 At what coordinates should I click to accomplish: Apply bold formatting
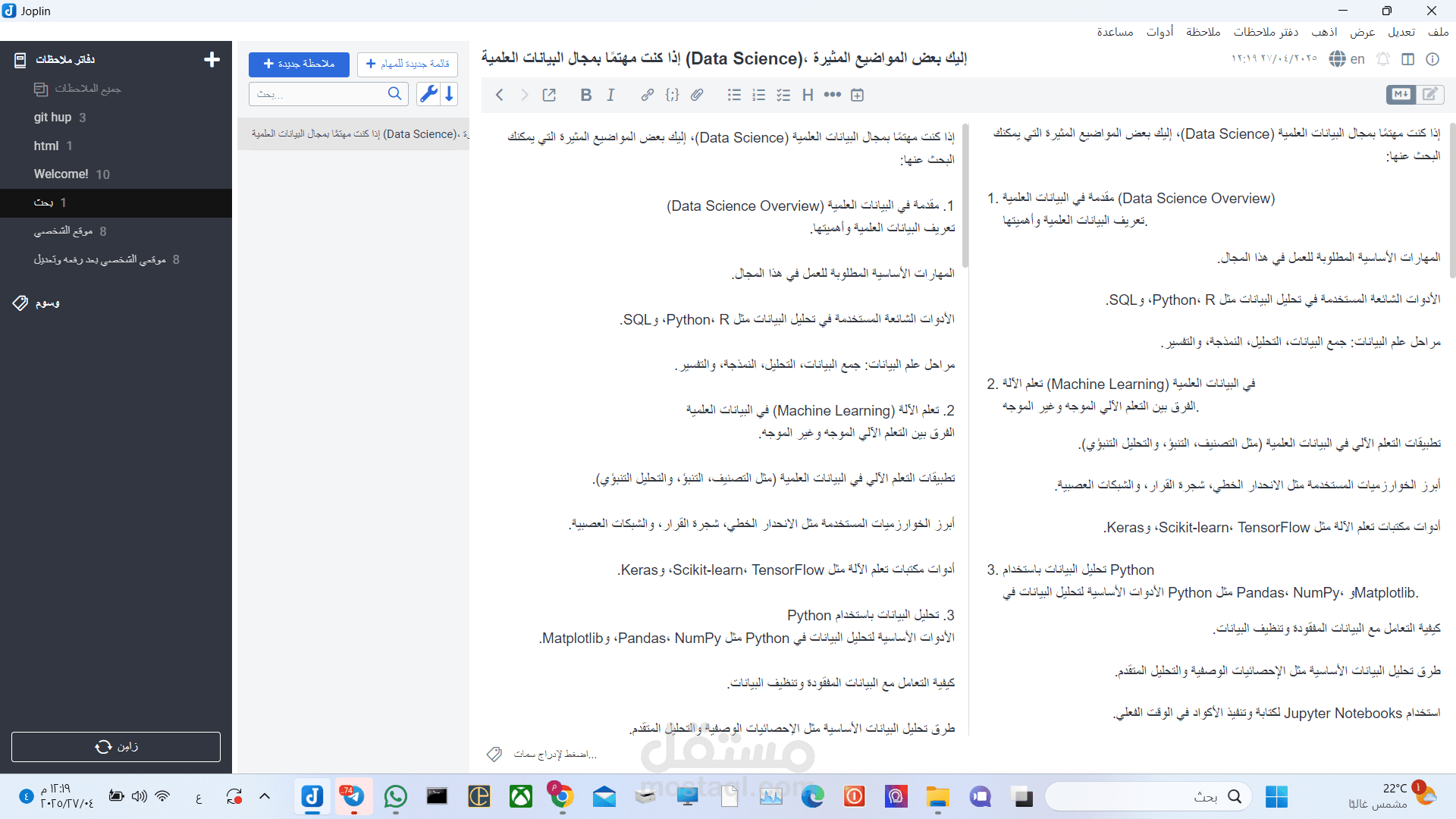tap(585, 95)
